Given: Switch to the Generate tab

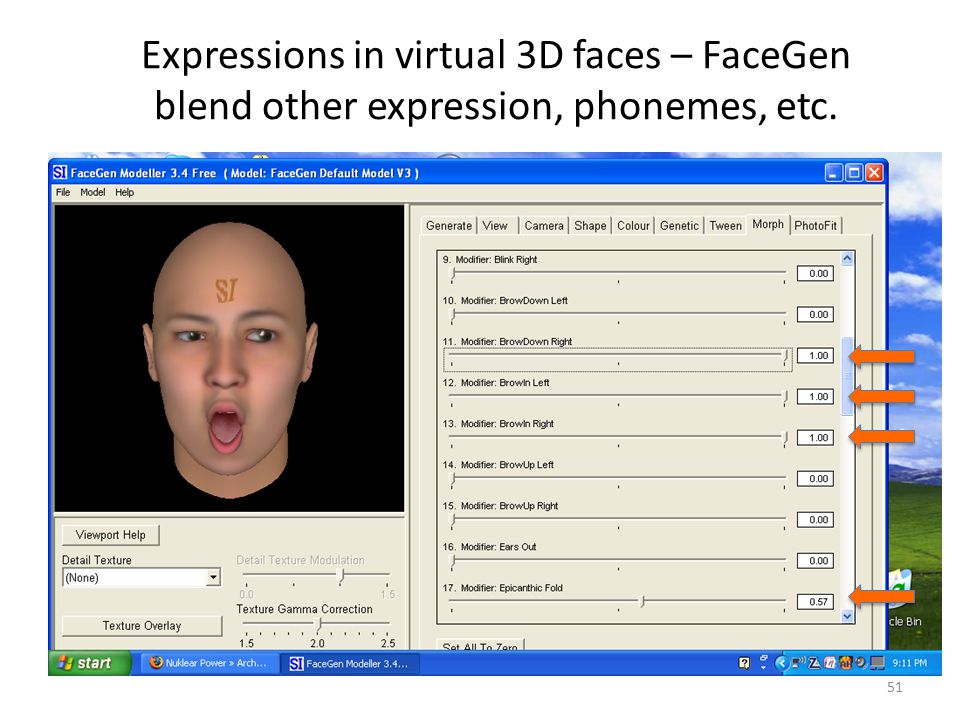Looking at the screenshot, I should click(449, 225).
